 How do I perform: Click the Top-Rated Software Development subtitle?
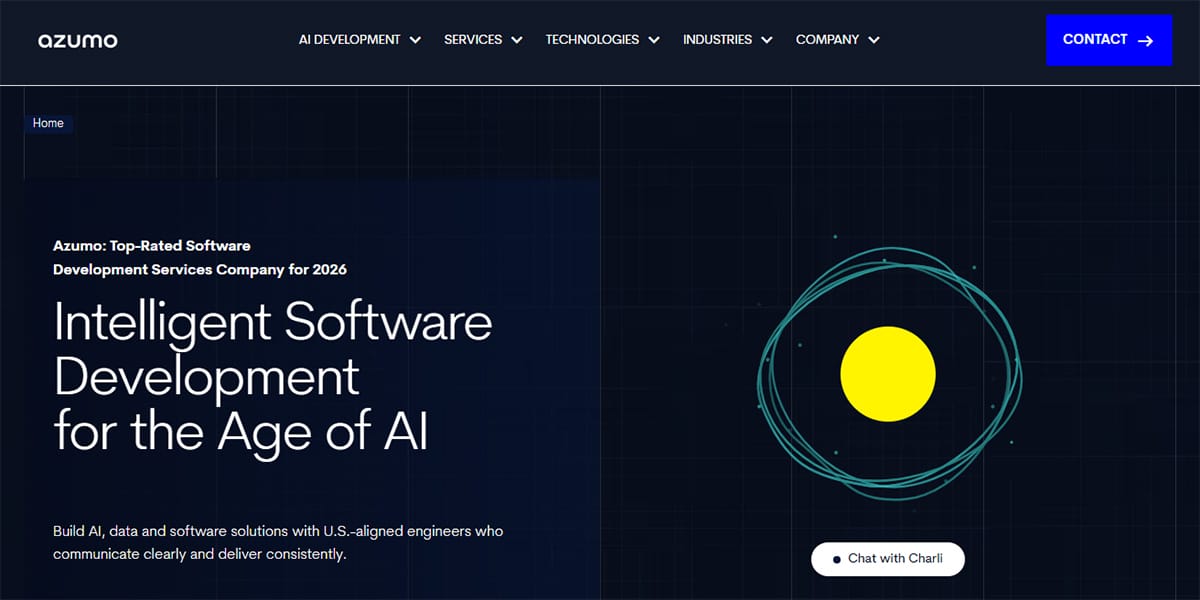200,257
